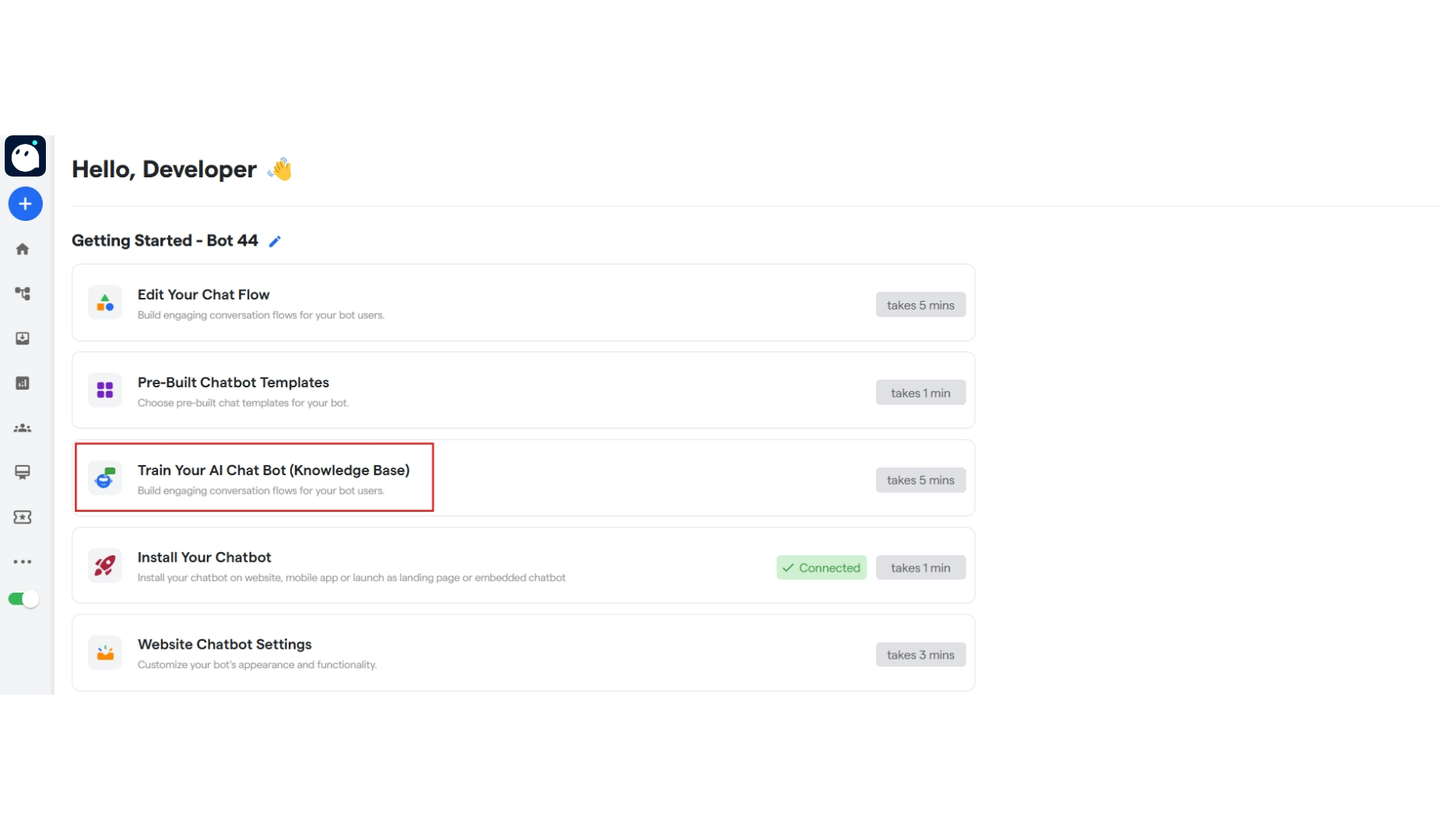Open coupons via the ticket icon
Screen dimensions: 1452x840
[23, 516]
